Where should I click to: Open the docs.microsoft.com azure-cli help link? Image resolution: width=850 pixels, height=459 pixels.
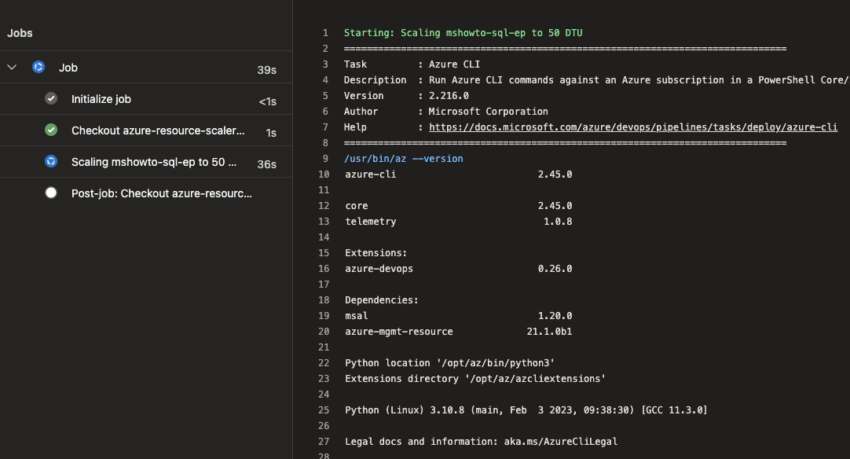(x=633, y=127)
